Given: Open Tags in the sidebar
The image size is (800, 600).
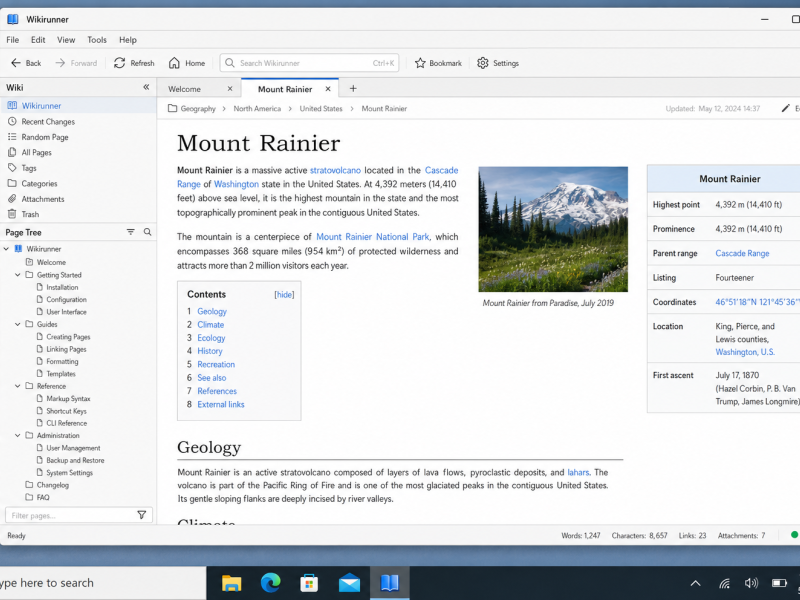Looking at the screenshot, I should pos(78,168).
